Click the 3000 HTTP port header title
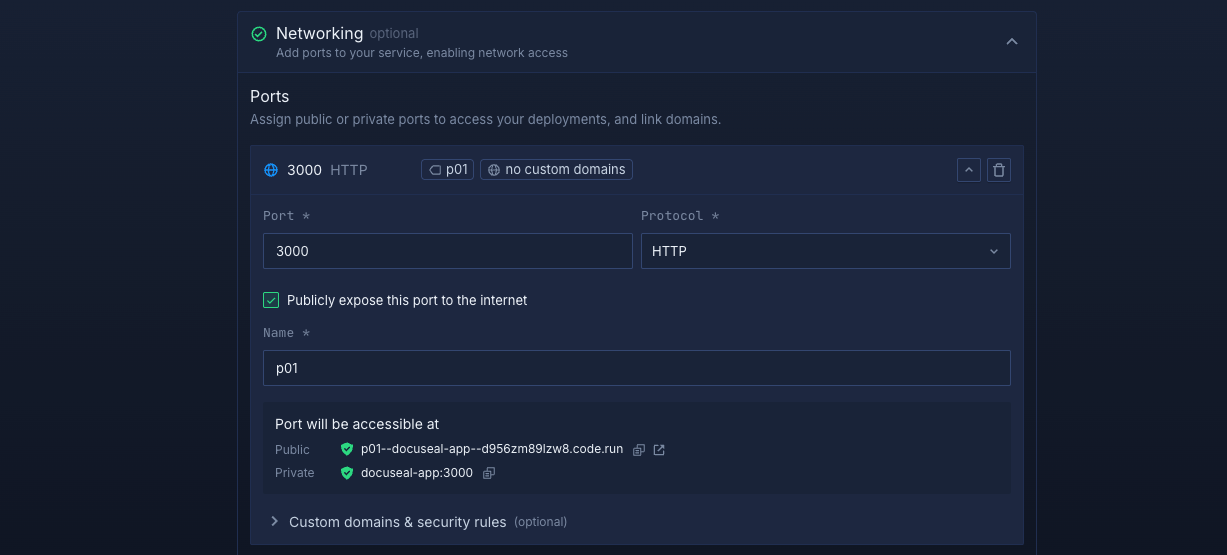Screen dimensions: 1227x555 [327, 170]
